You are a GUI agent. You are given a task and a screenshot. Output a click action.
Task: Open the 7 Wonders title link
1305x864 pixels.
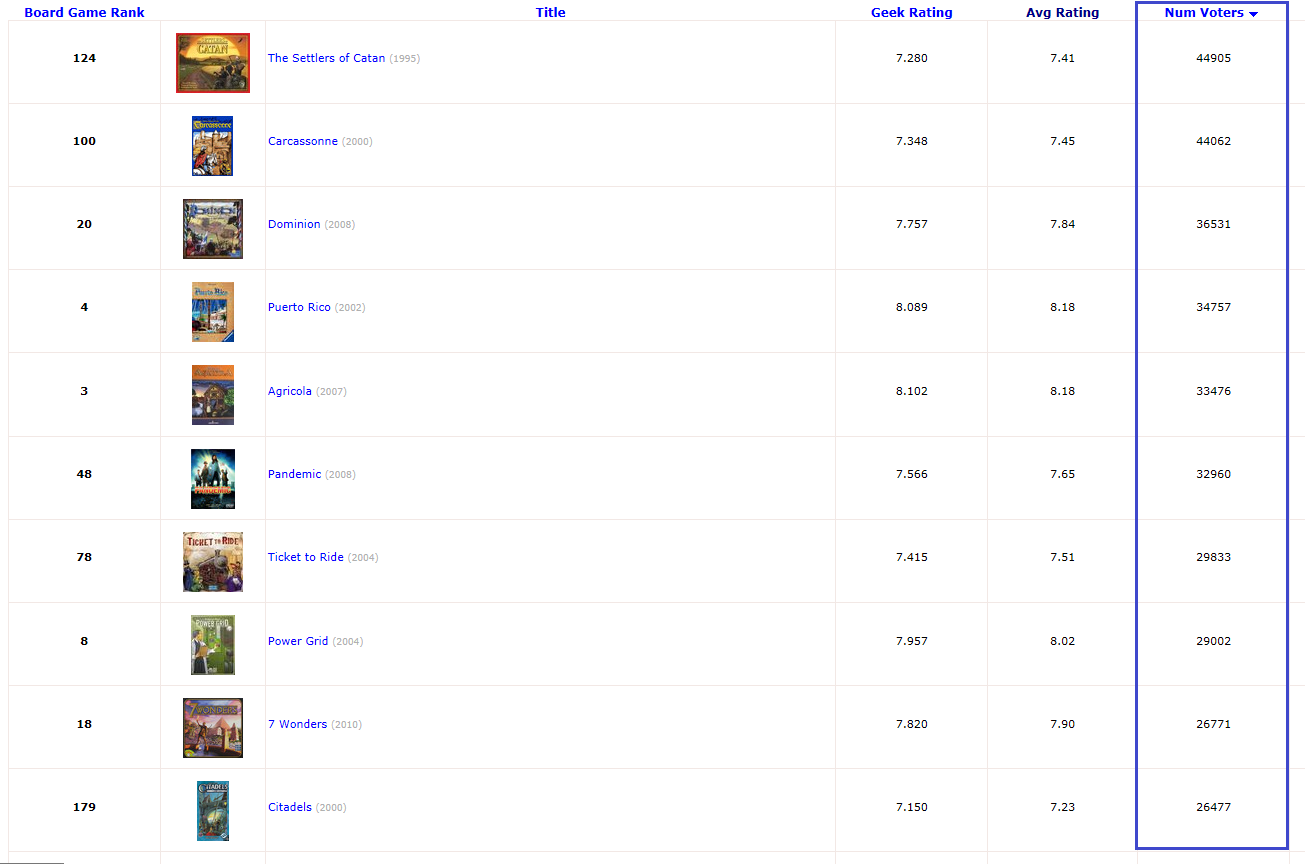(297, 724)
